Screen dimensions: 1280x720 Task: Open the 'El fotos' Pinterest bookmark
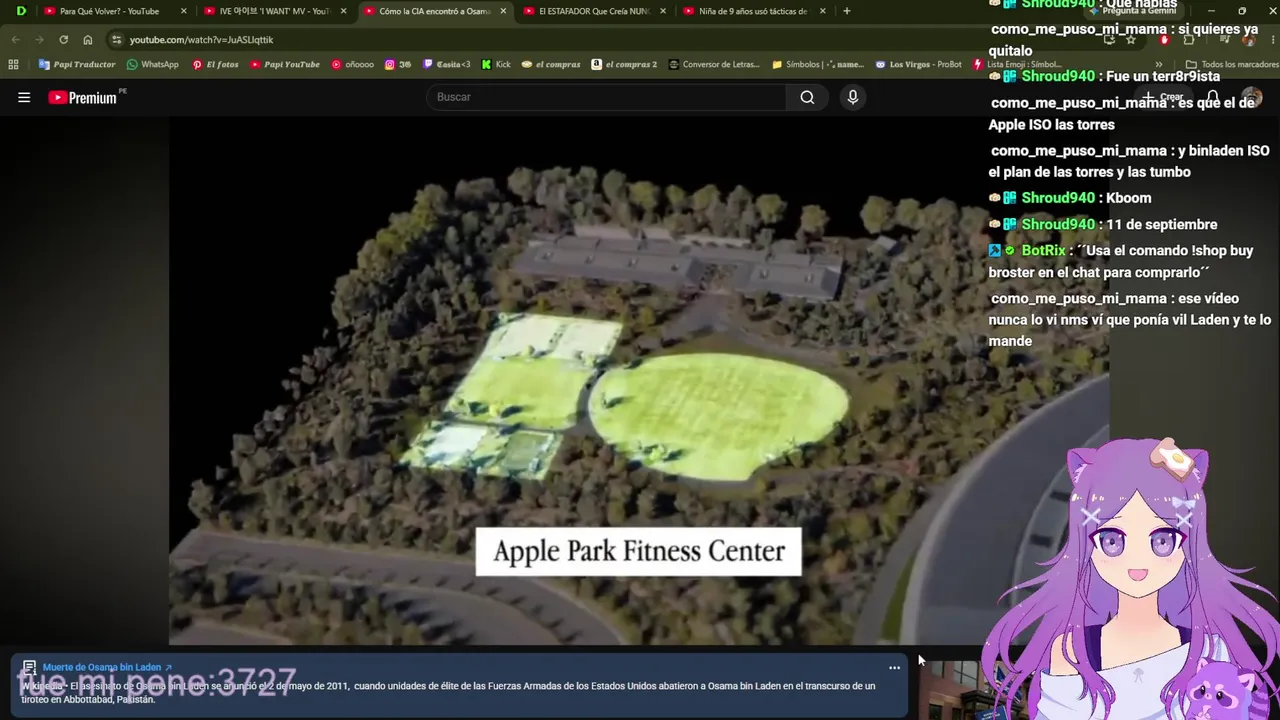pos(215,64)
